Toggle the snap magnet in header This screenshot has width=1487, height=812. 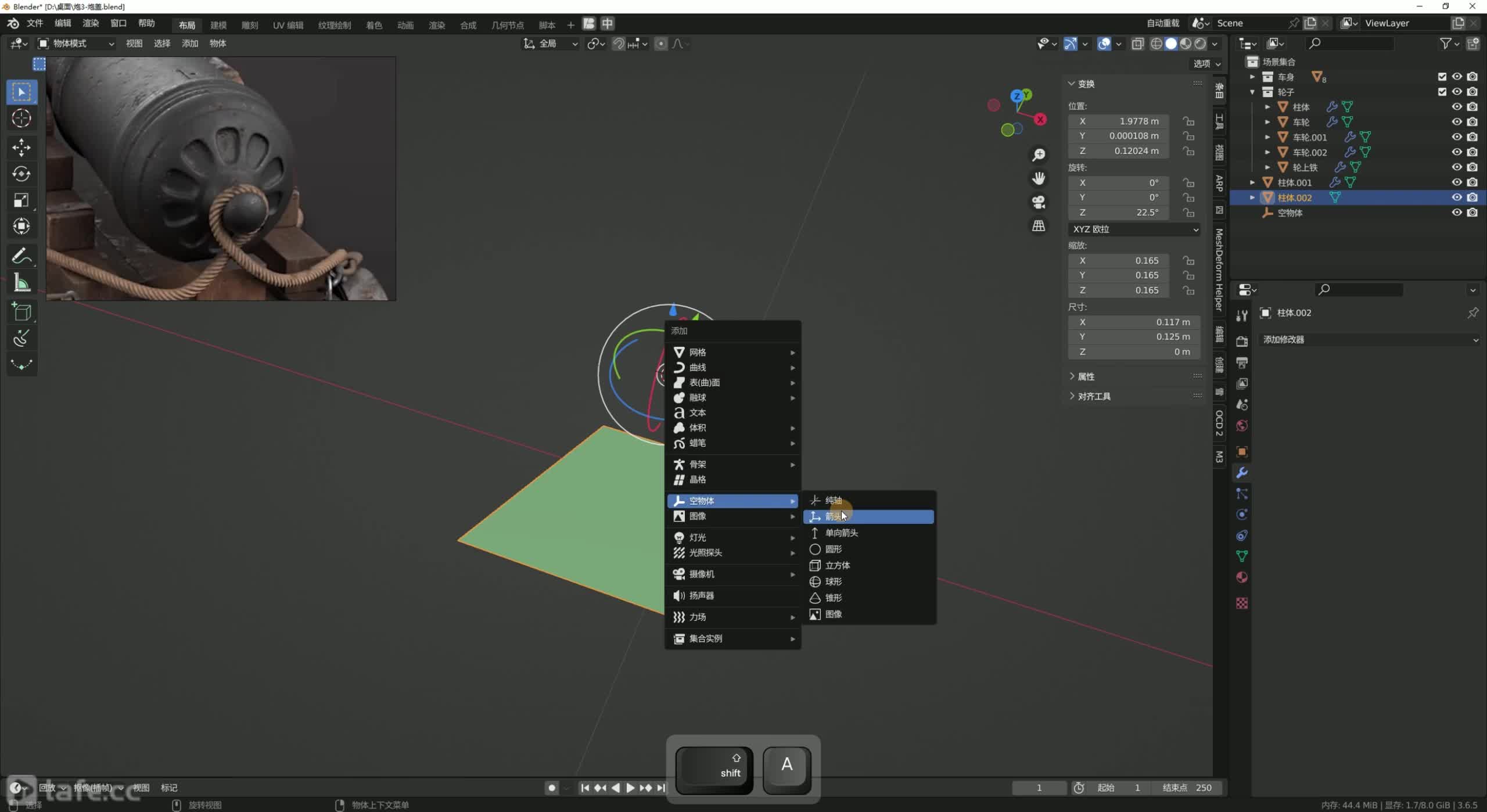click(x=619, y=44)
